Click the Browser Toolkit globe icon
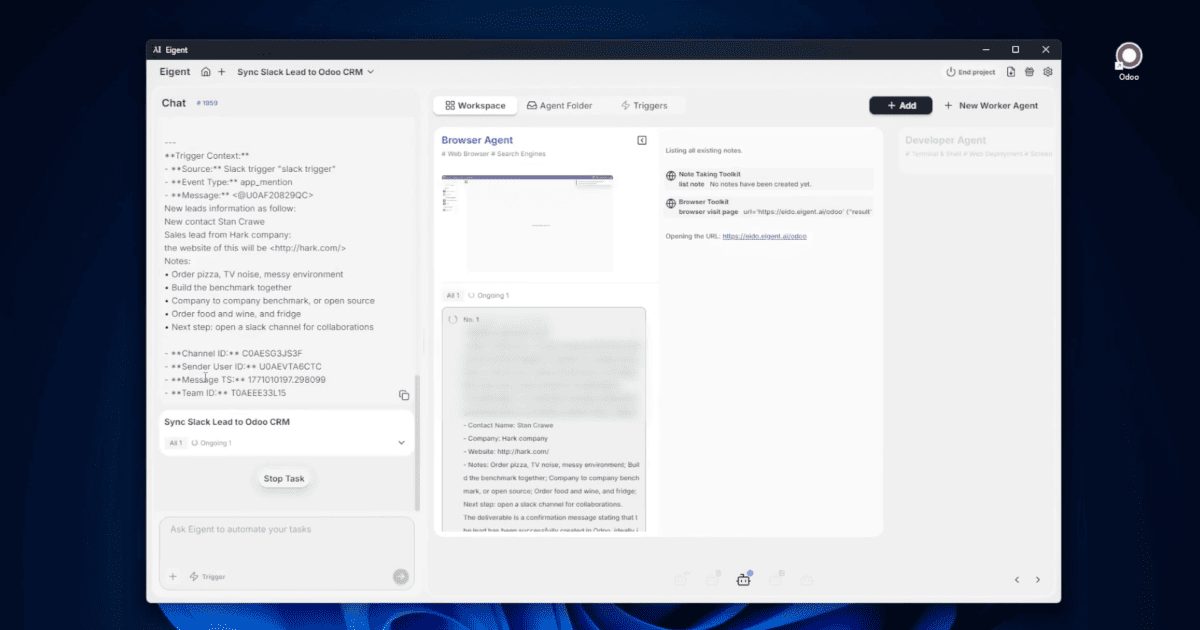Image resolution: width=1200 pixels, height=630 pixels. (671, 204)
